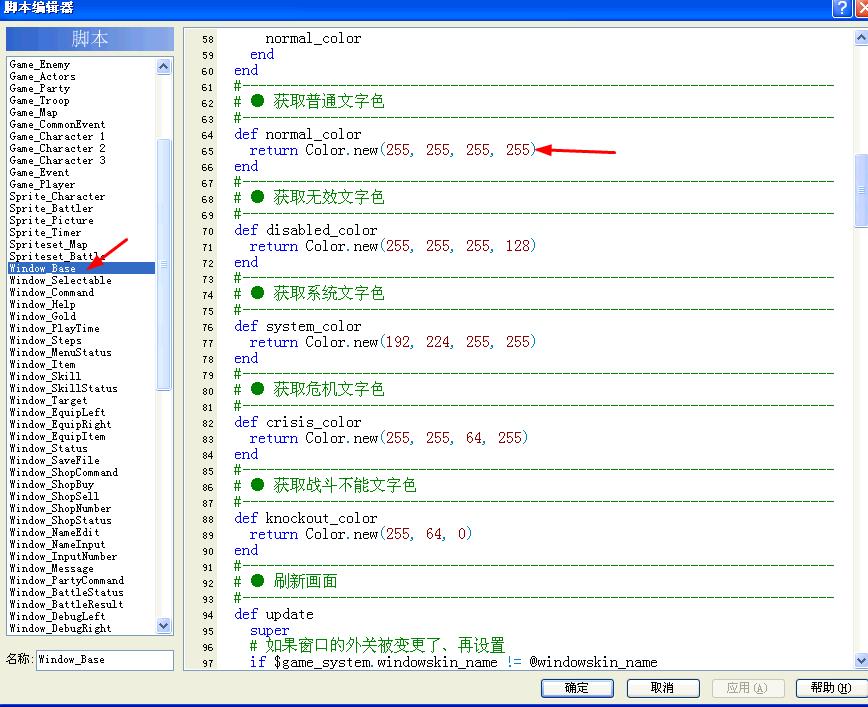868x707 pixels.
Task: Click the script list scrollbar thumb
Action: 164,265
